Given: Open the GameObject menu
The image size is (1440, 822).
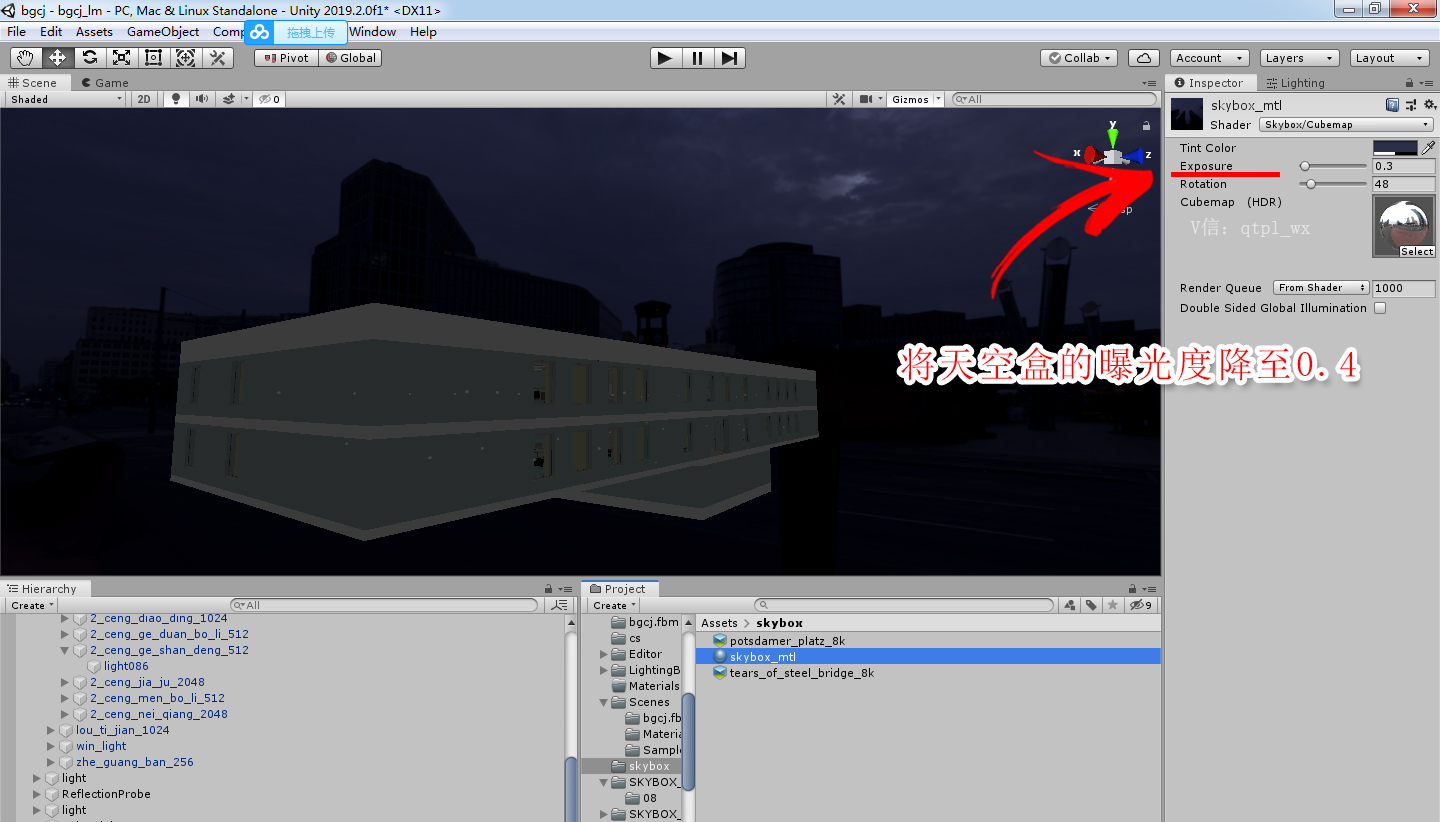Looking at the screenshot, I should tap(163, 32).
